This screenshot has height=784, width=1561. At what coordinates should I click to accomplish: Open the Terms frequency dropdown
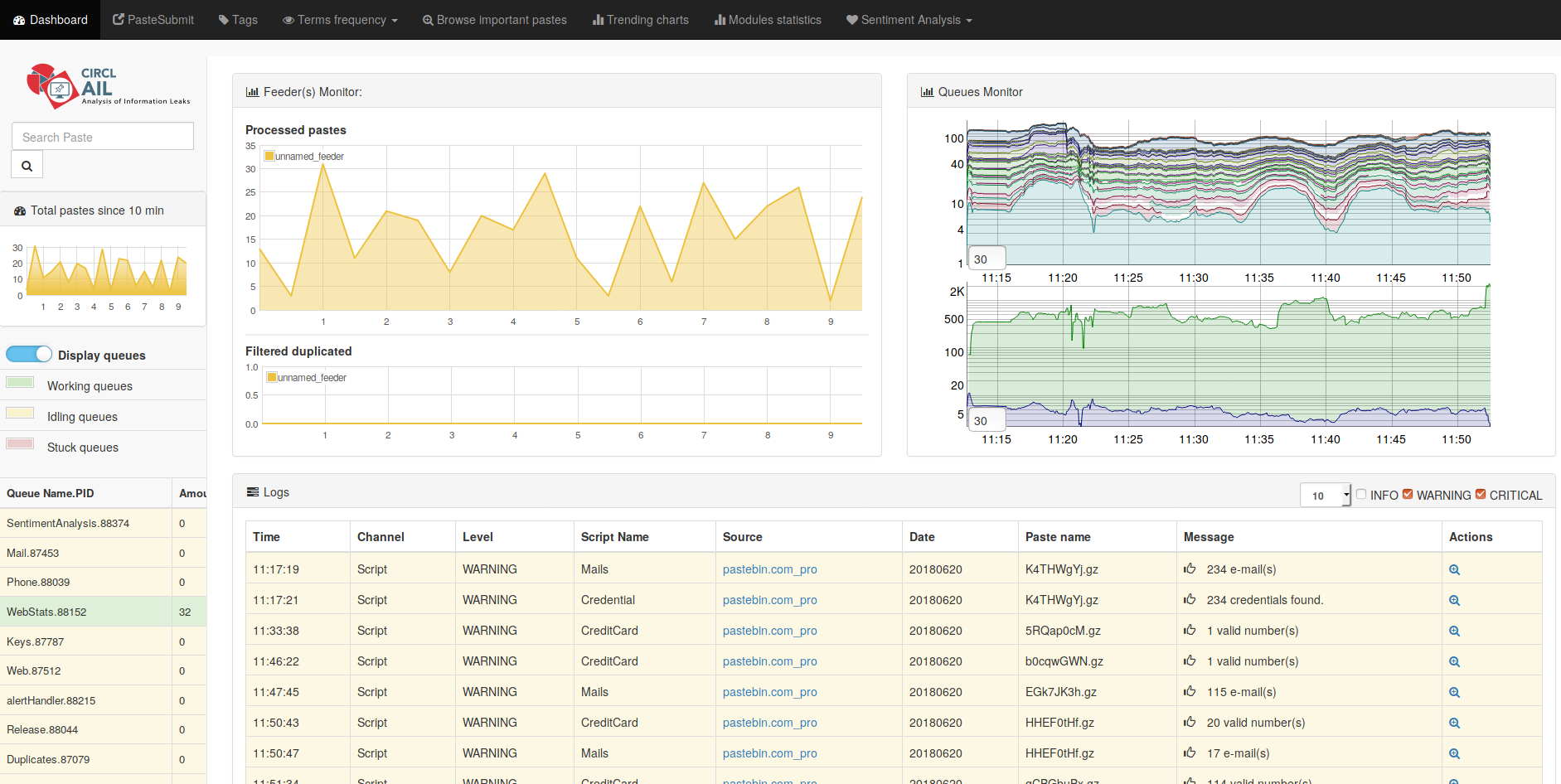point(340,19)
